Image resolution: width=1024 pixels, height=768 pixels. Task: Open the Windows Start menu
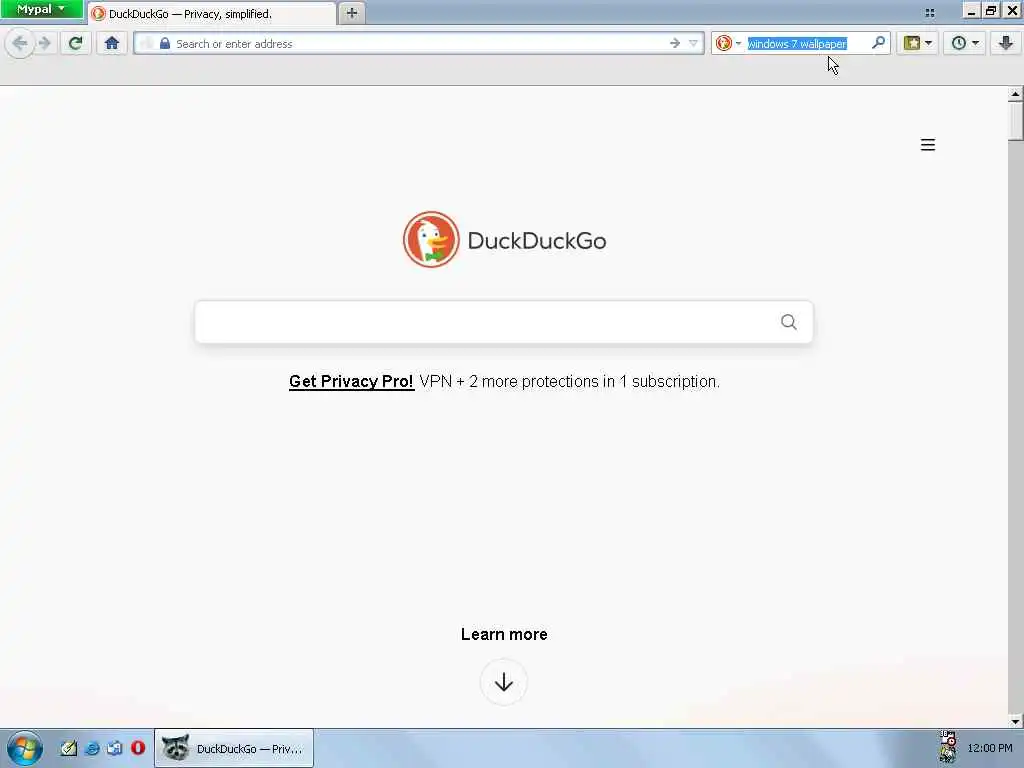point(25,748)
